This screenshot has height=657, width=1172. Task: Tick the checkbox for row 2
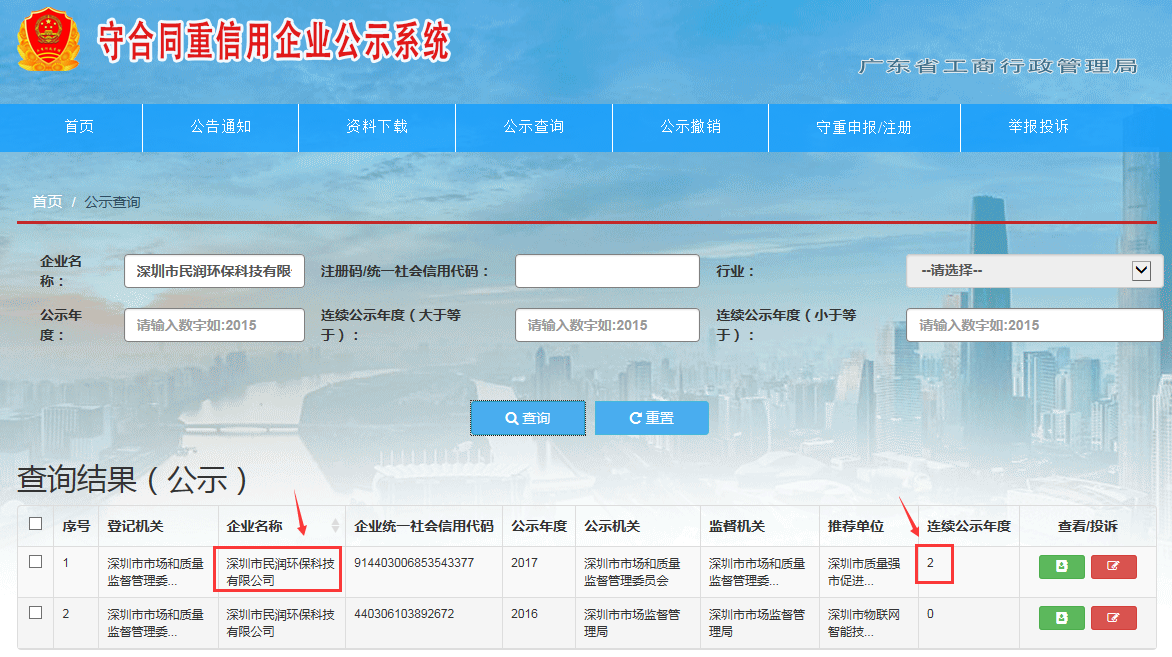[x=36, y=613]
